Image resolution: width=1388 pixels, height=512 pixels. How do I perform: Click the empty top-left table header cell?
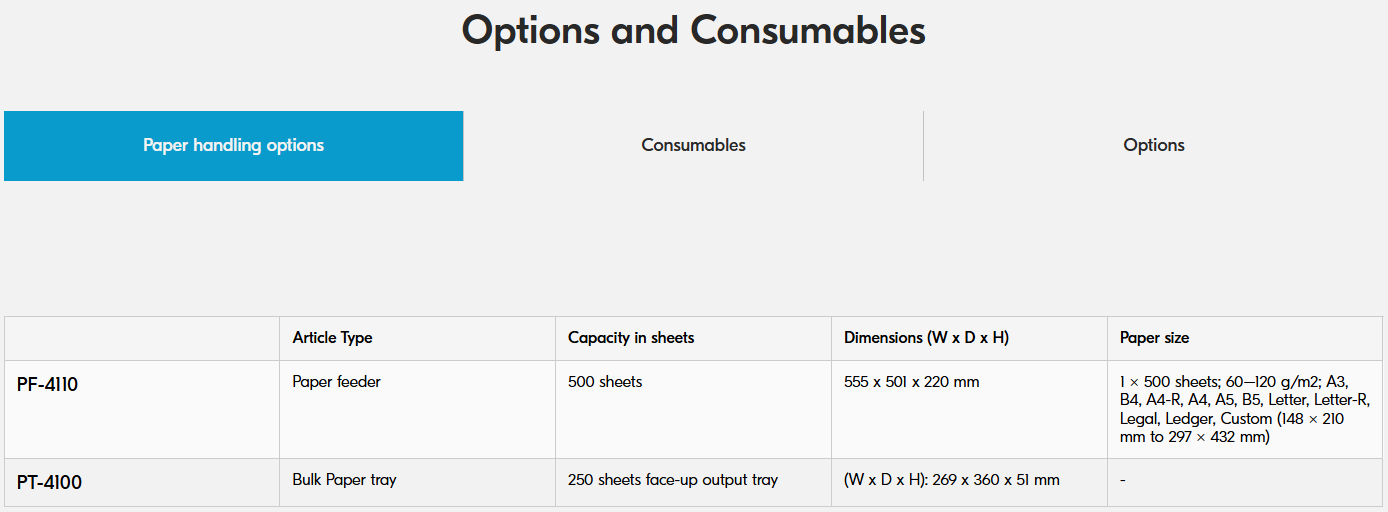142,338
